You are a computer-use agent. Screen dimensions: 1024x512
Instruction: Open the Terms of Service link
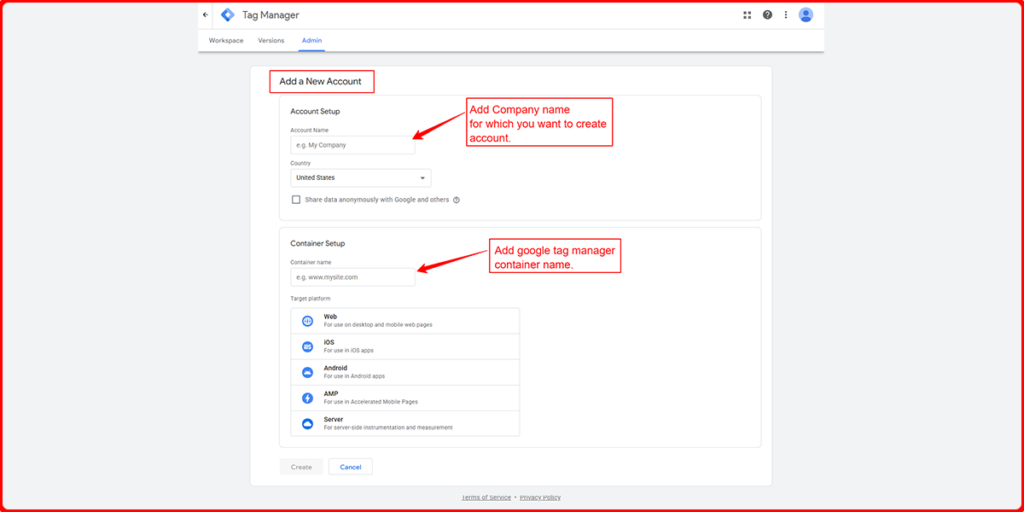487,498
